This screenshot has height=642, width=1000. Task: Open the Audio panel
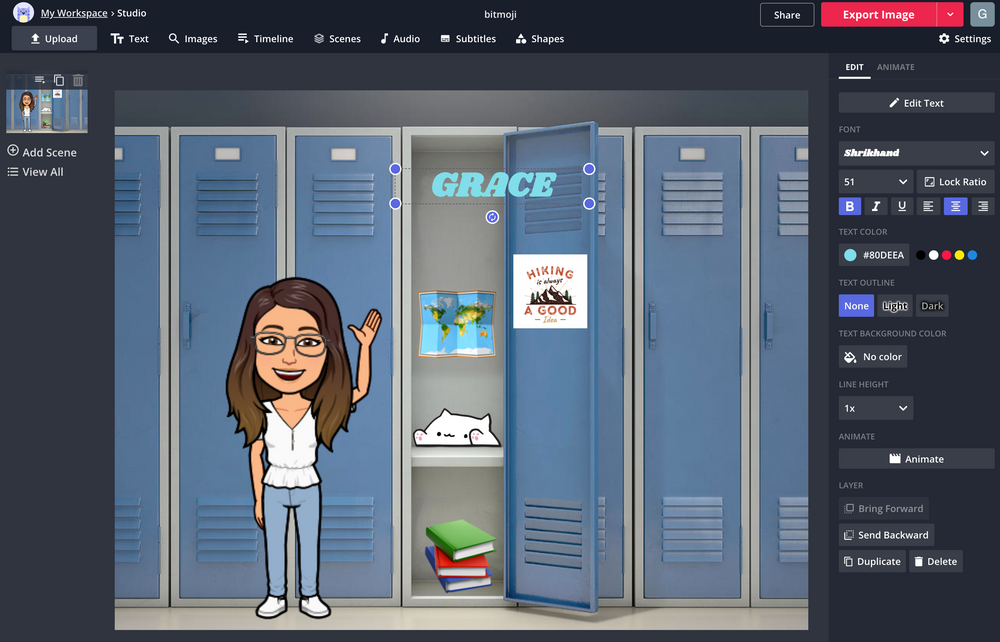coord(400,38)
